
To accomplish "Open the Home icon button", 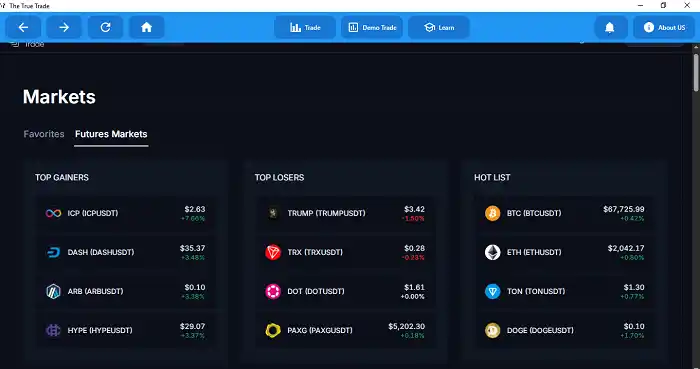I will coord(146,27).
